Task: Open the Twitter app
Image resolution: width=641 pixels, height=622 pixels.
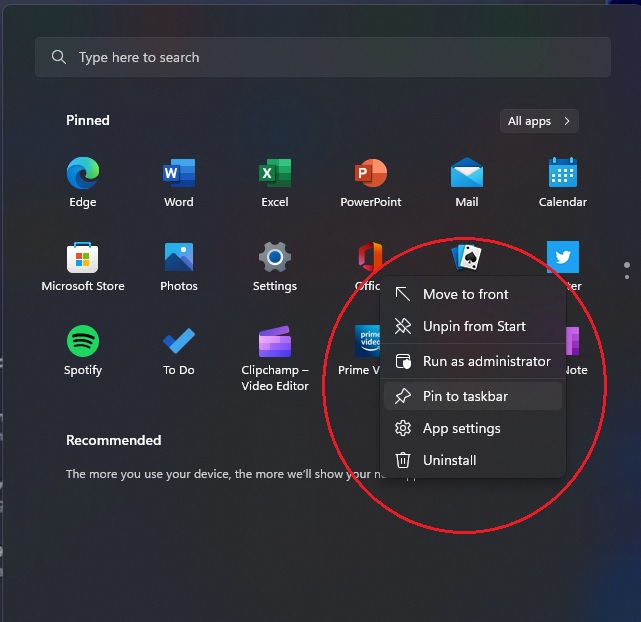Action: pos(563,257)
